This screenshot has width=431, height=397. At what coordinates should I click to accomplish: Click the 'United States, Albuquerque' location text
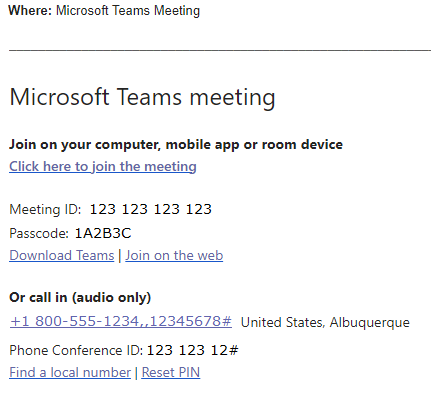[x=325, y=322]
